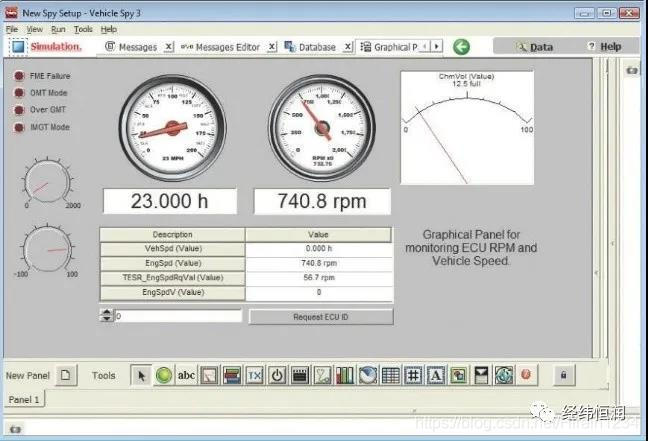Choose the letter A text tool
The image size is (648, 441).
coord(436,375)
